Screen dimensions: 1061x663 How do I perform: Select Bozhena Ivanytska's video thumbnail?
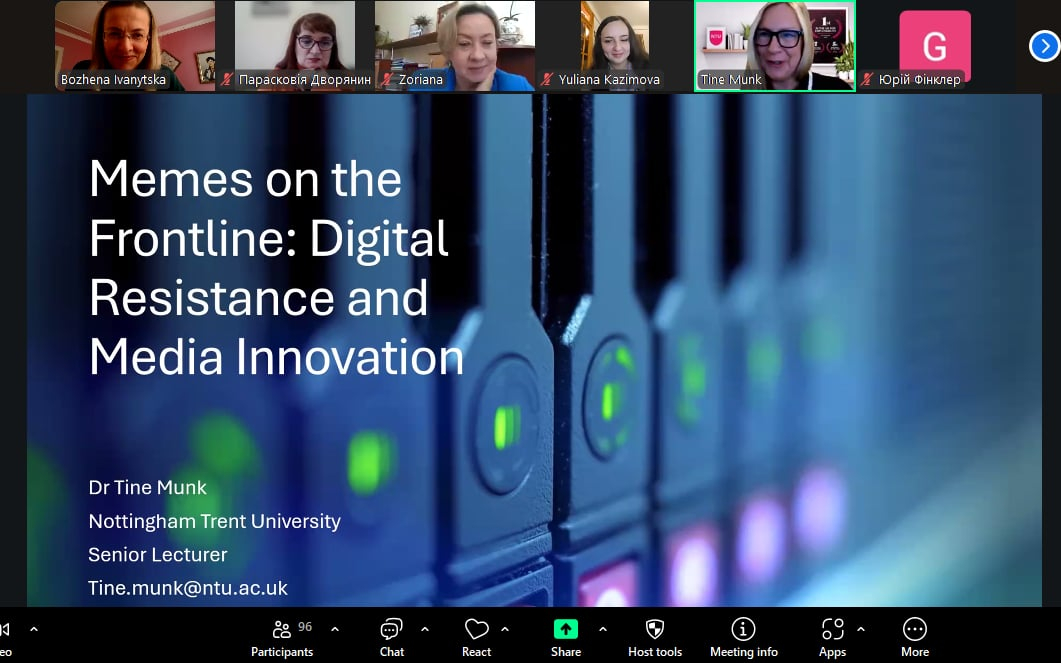coord(135,46)
